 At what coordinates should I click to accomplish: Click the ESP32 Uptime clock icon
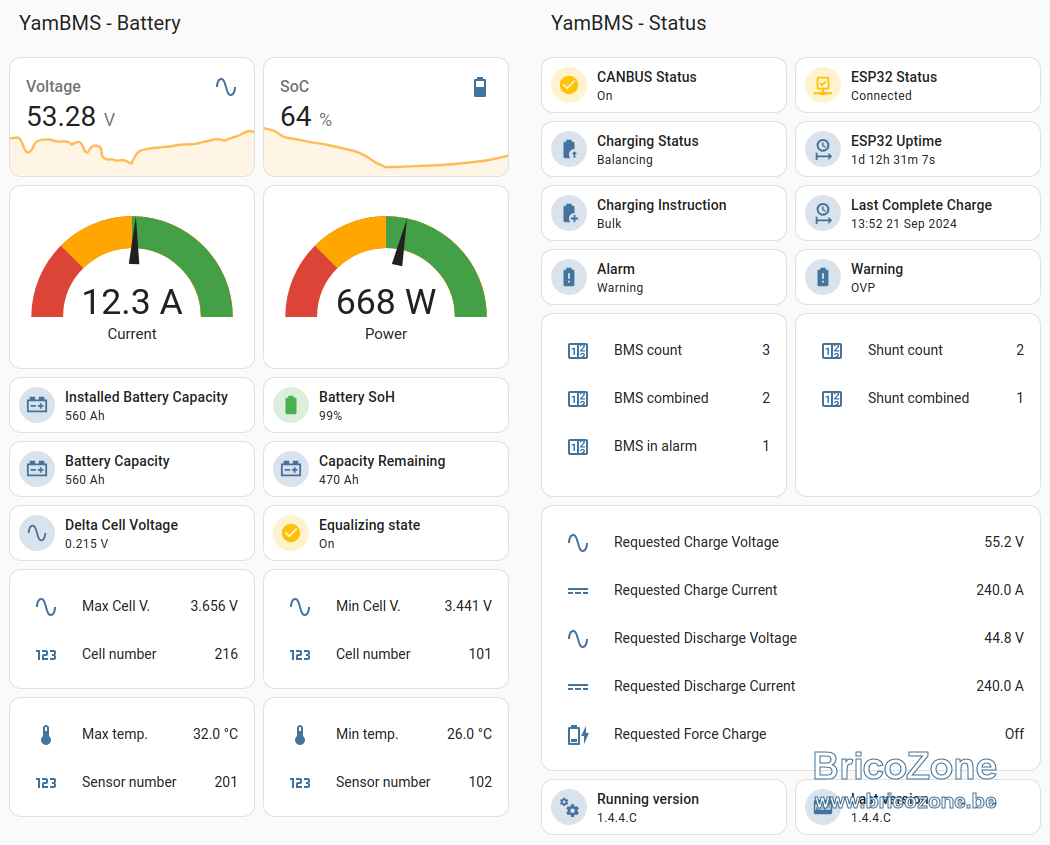tap(822, 149)
